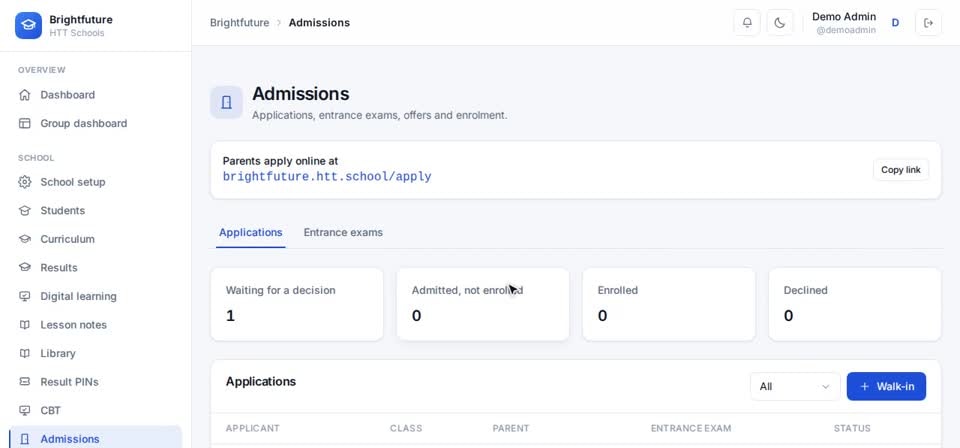
Task: Open CBT in the sidebar
Action: [96, 410]
